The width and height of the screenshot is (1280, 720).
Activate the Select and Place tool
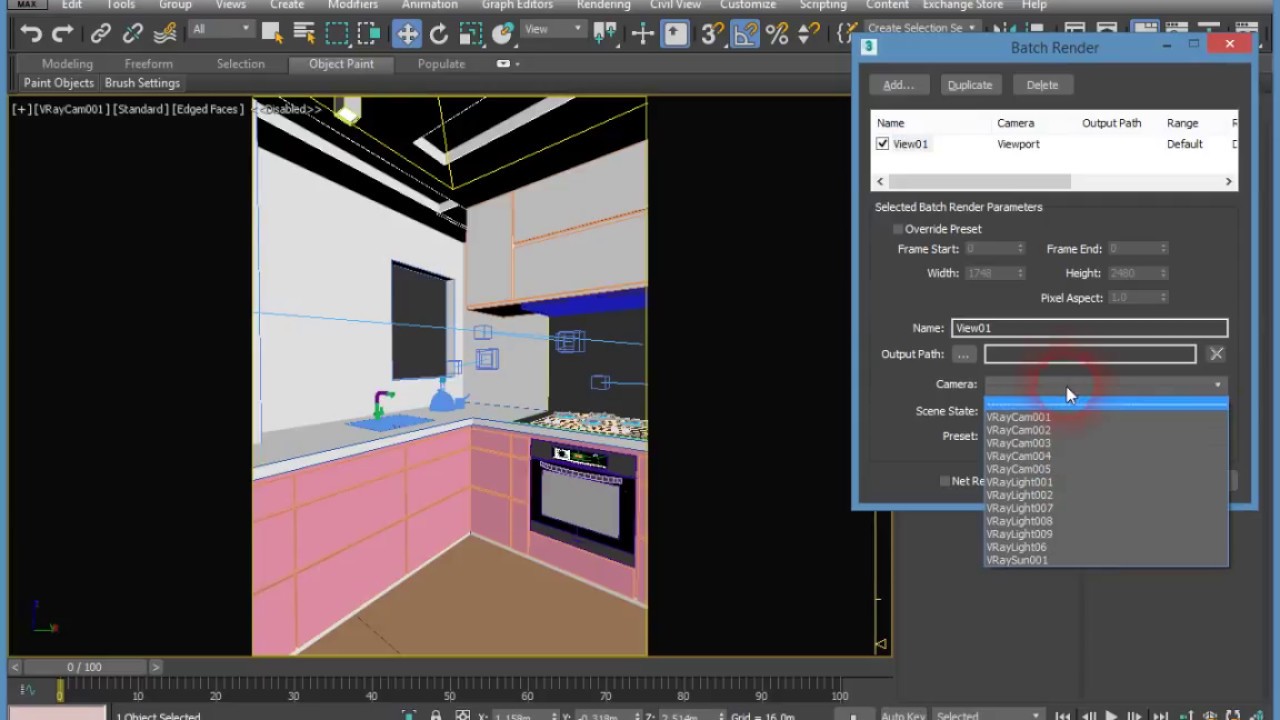click(x=503, y=34)
